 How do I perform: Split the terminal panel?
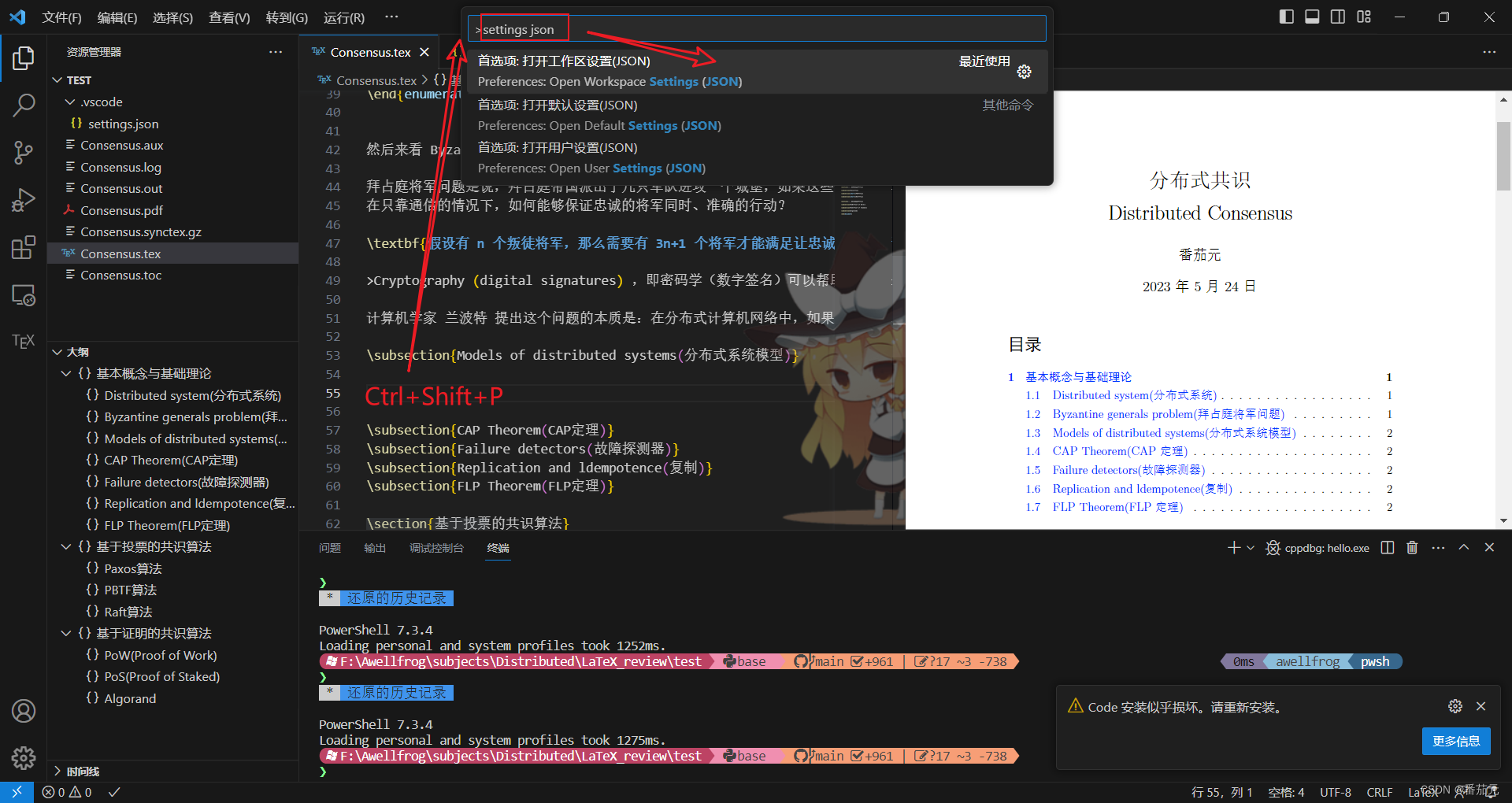coord(1388,547)
